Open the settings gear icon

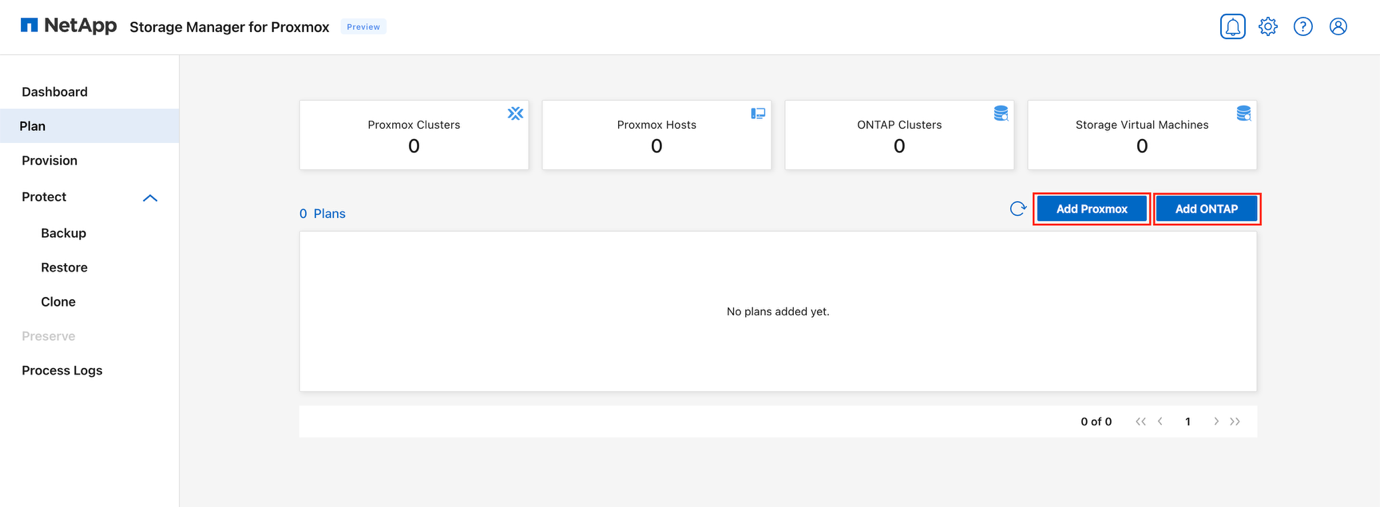1268,27
